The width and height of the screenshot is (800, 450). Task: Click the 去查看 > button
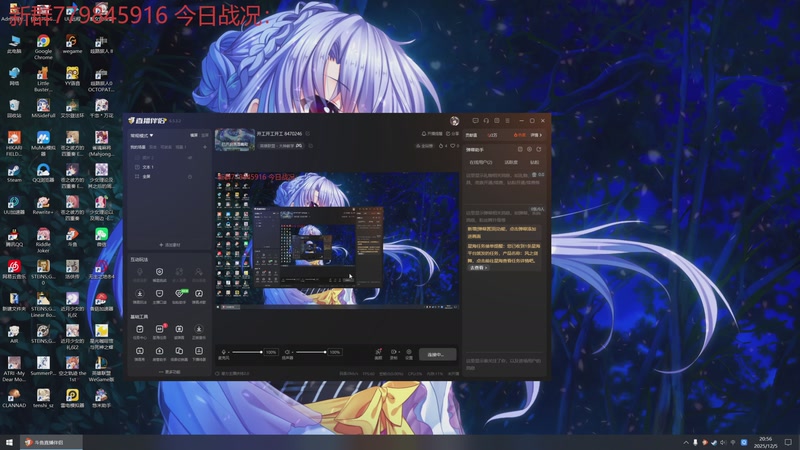479,267
